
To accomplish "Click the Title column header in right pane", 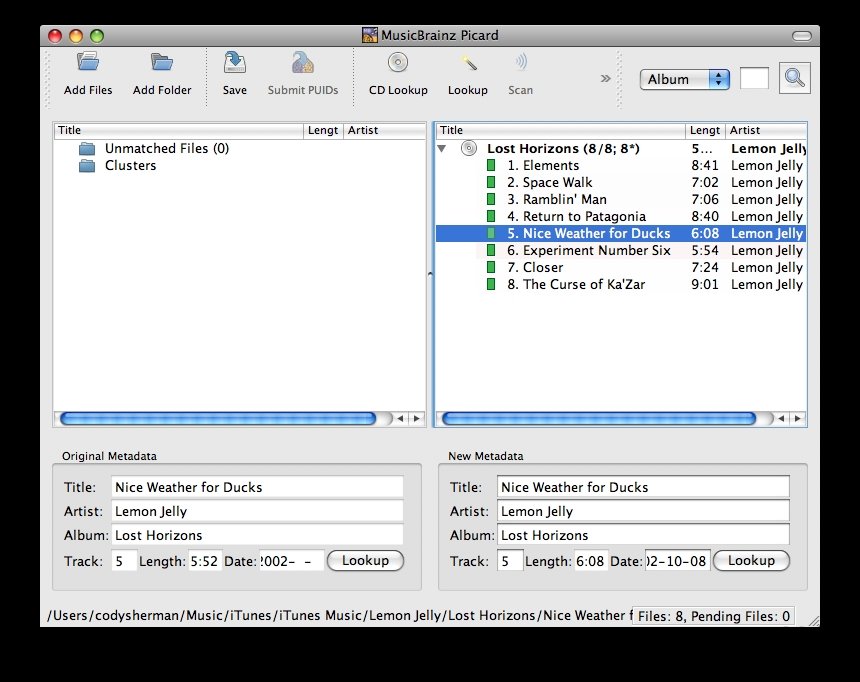I will click(560, 130).
